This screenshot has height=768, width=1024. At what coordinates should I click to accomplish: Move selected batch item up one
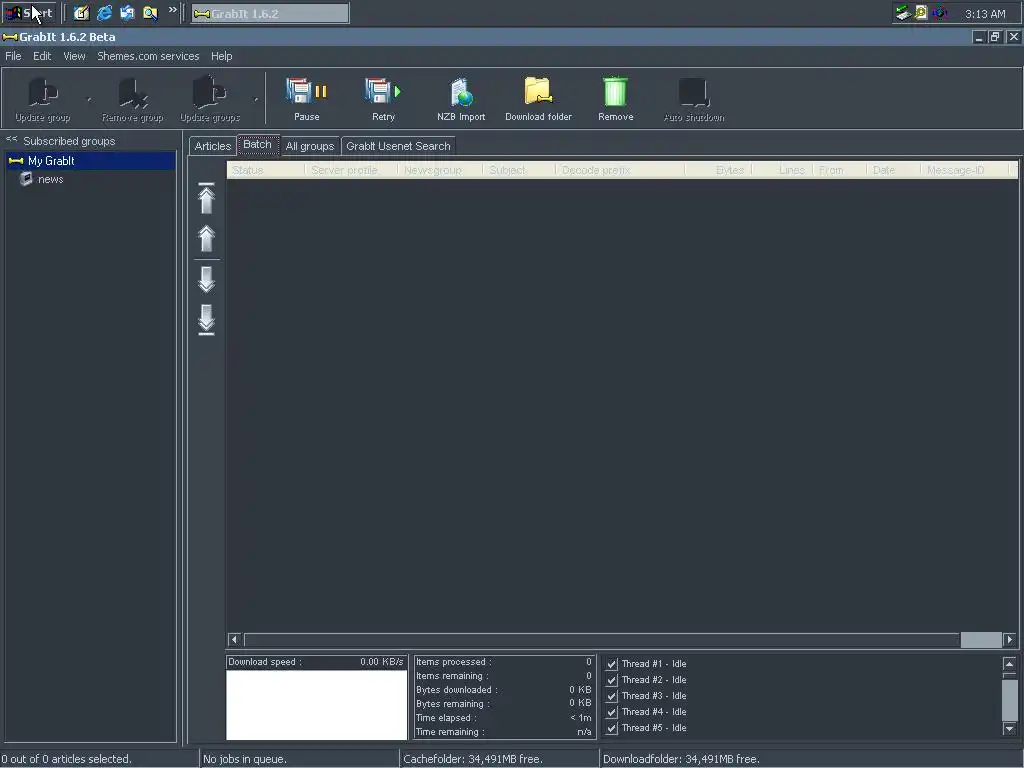pyautogui.click(x=206, y=238)
